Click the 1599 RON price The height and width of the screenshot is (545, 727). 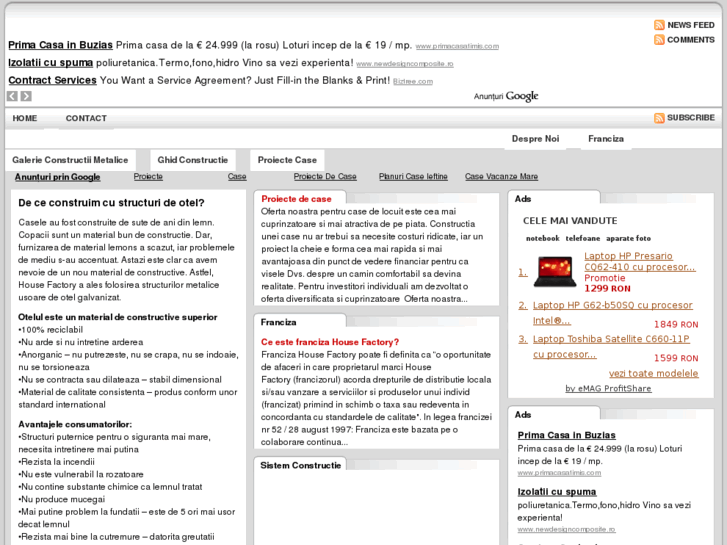point(676,358)
